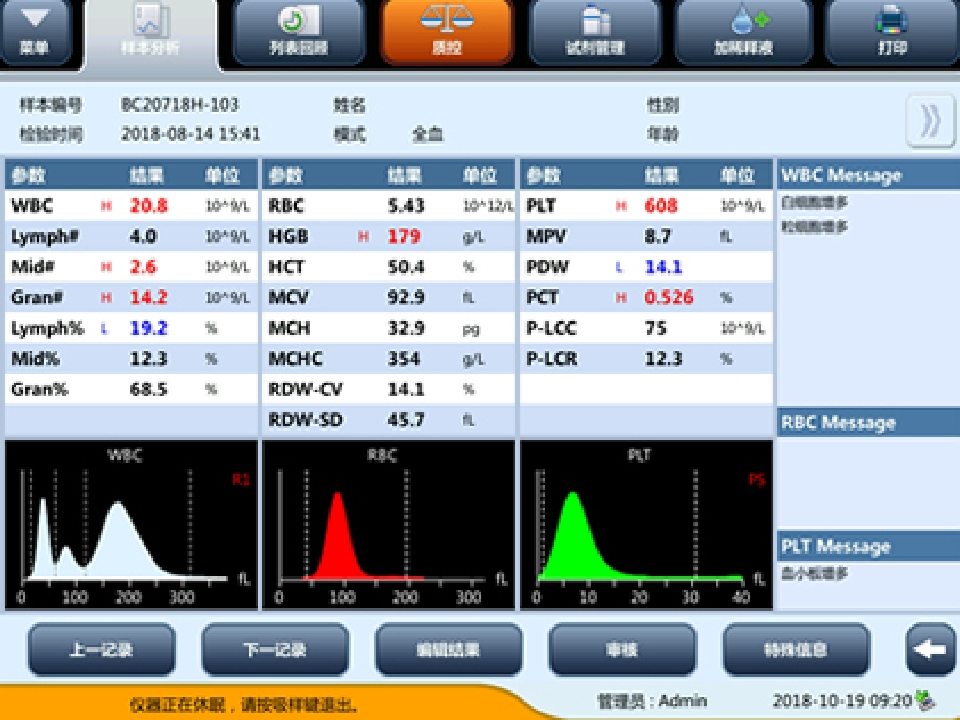
Task: Open 特殊信息 special information
Action: pos(795,650)
